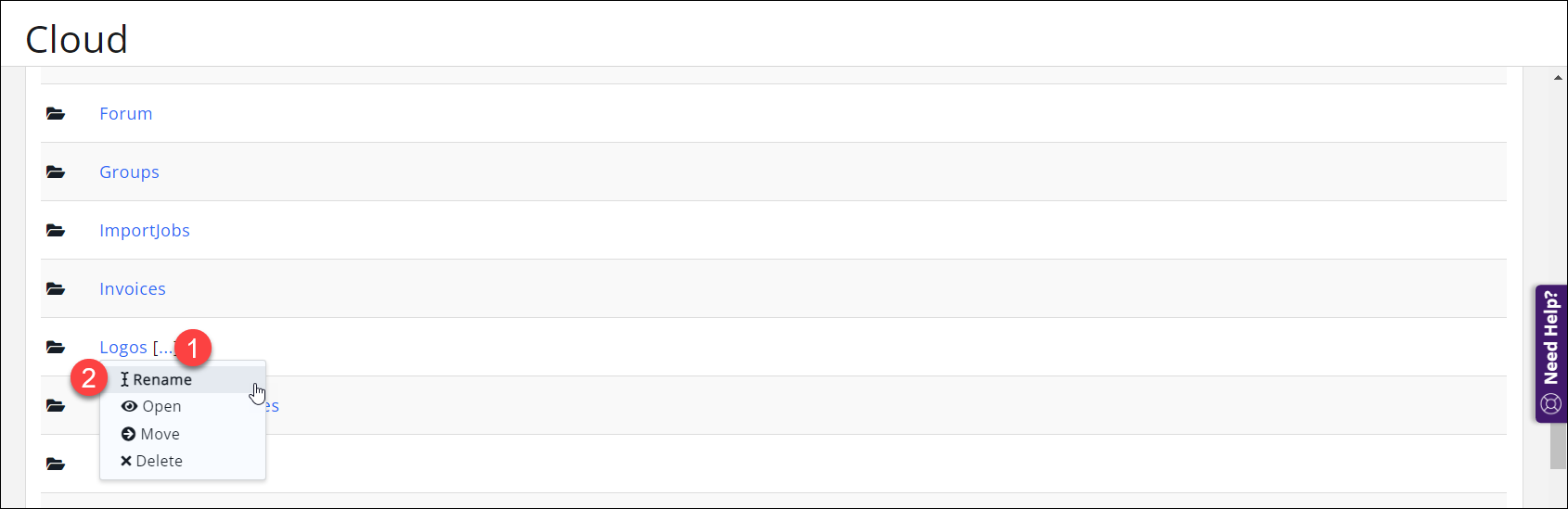This screenshot has width=1568, height=509.
Task: Select the Logos folder icon
Action: point(56,348)
